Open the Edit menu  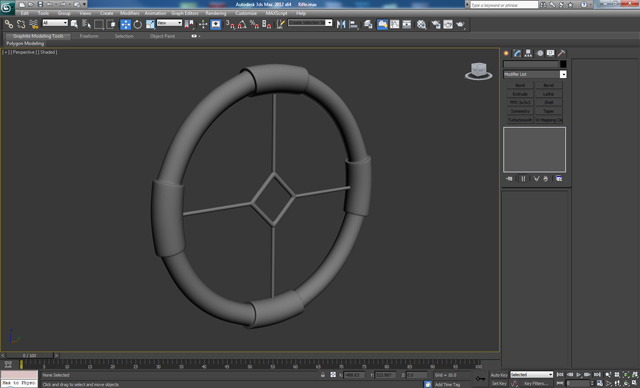point(24,13)
